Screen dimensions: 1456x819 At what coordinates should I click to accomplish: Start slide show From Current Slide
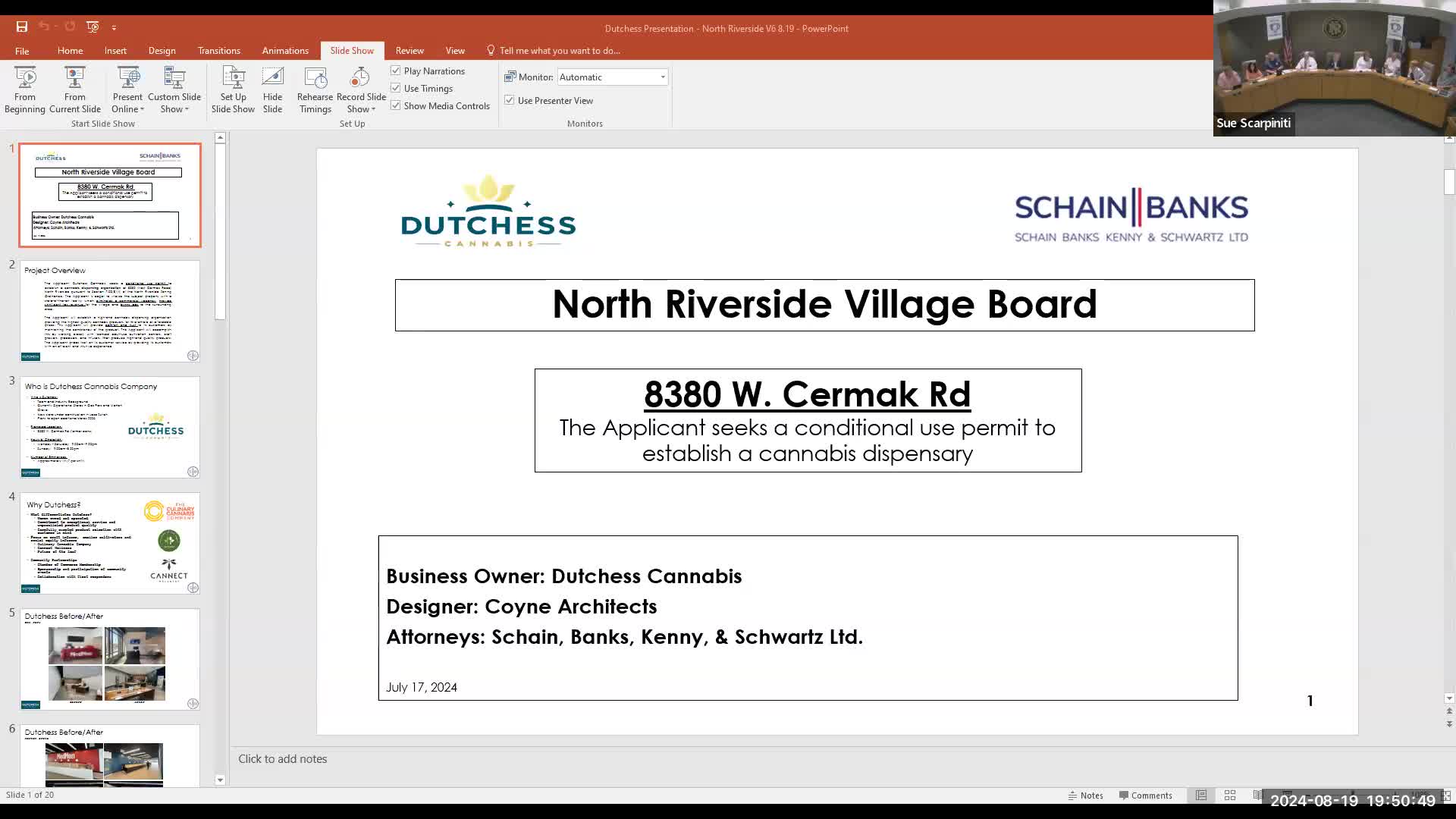click(75, 89)
